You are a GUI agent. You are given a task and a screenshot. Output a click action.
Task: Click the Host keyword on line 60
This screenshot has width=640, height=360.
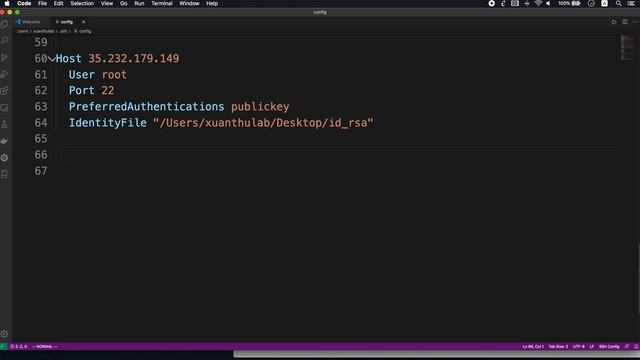[69, 58]
